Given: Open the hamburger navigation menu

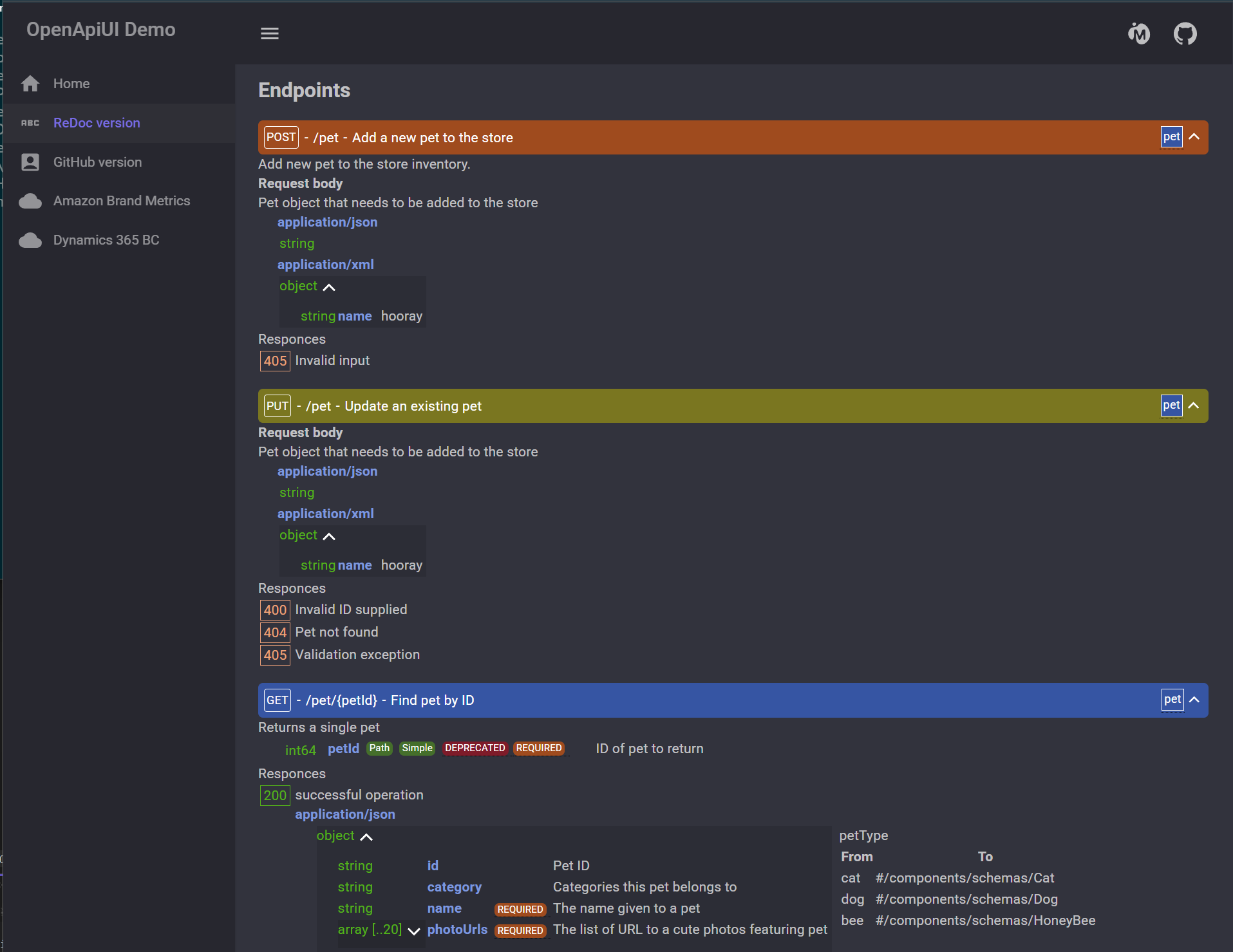Looking at the screenshot, I should point(269,33).
